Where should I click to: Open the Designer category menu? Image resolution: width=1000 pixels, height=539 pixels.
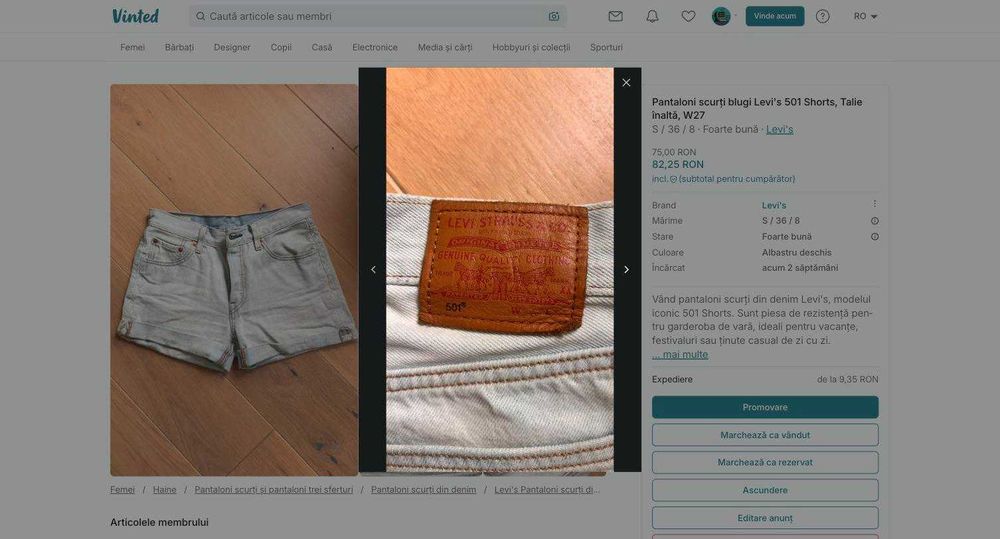[x=232, y=47]
